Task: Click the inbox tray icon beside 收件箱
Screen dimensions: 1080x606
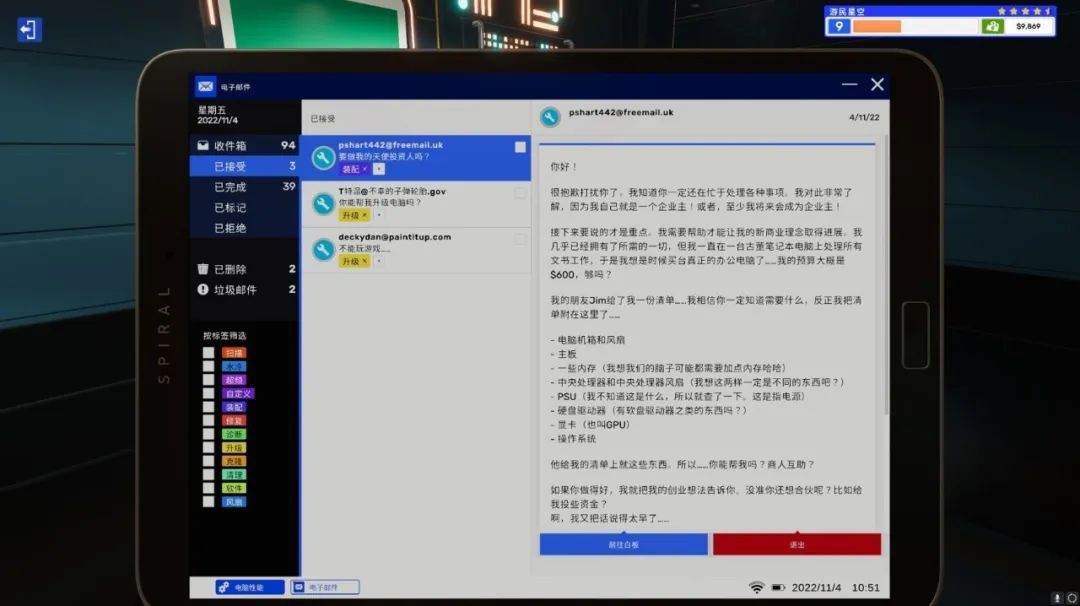Action: (x=202, y=145)
